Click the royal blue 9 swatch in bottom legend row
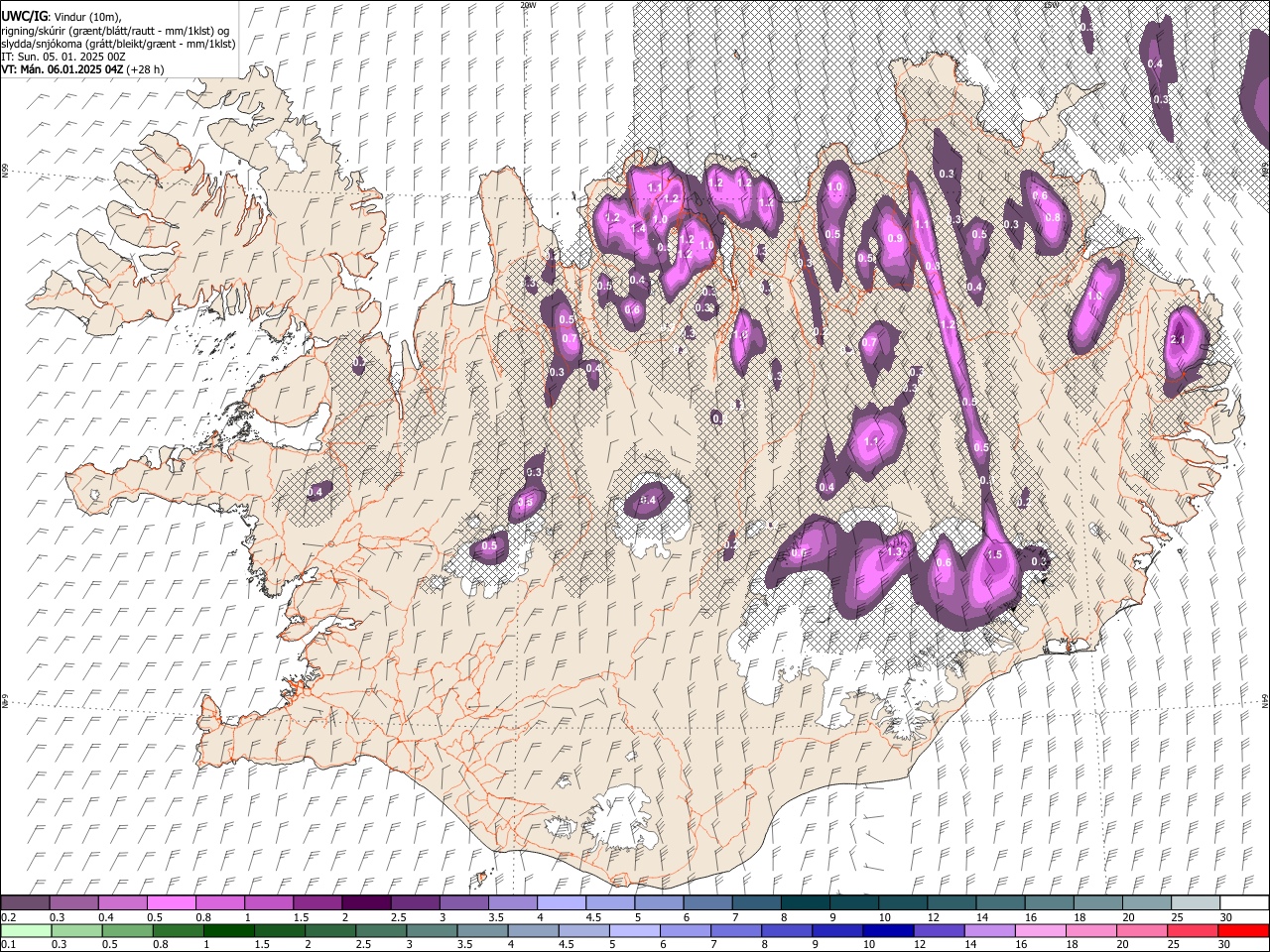The image size is (1270, 952). (838, 930)
